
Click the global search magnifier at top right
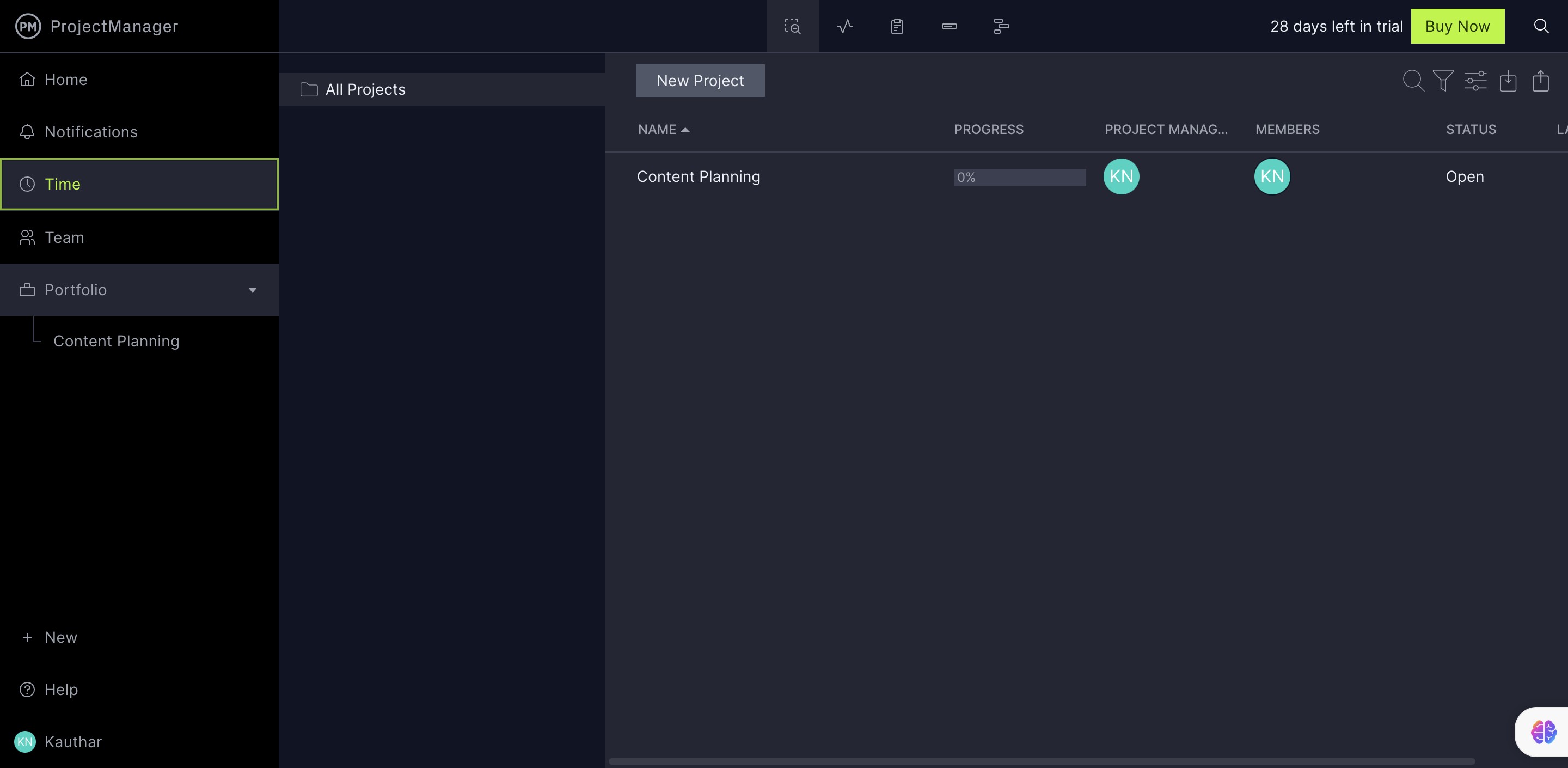tap(1541, 26)
